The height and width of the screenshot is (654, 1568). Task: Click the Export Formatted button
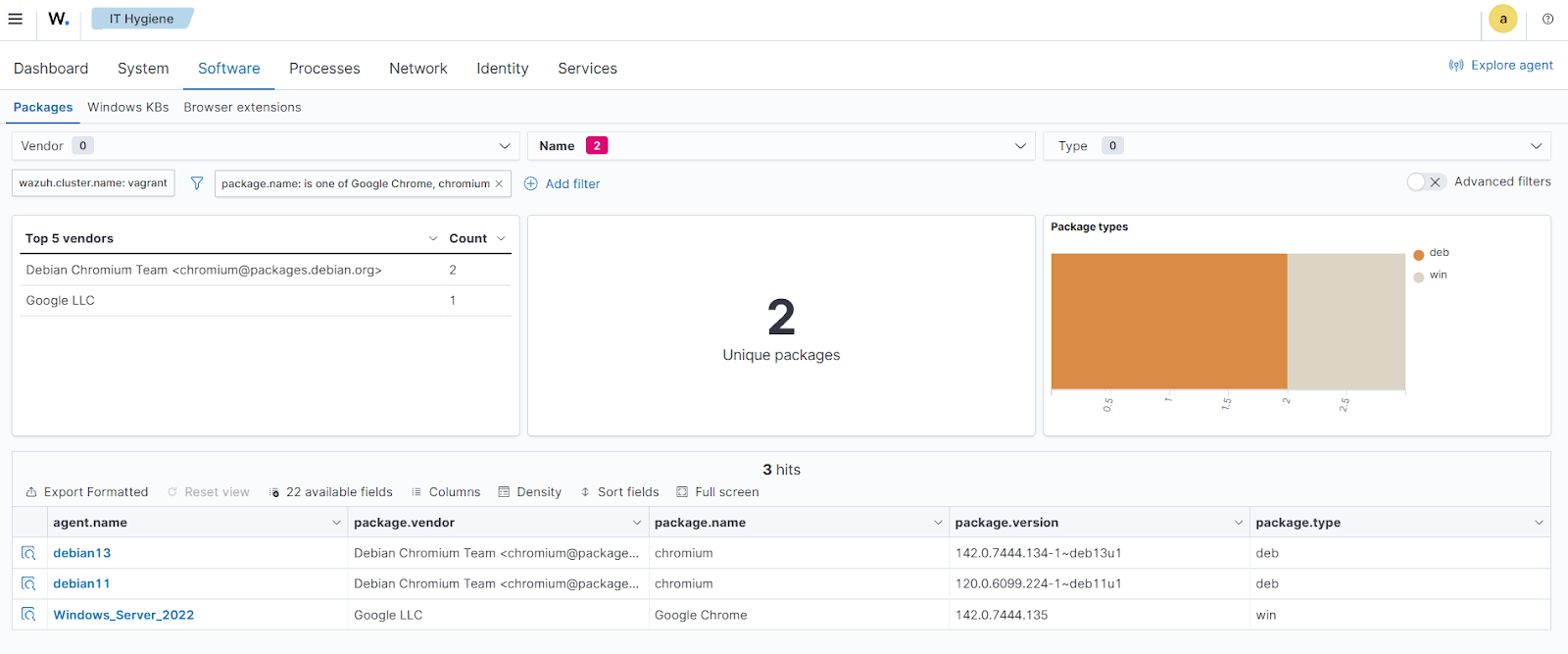[87, 492]
